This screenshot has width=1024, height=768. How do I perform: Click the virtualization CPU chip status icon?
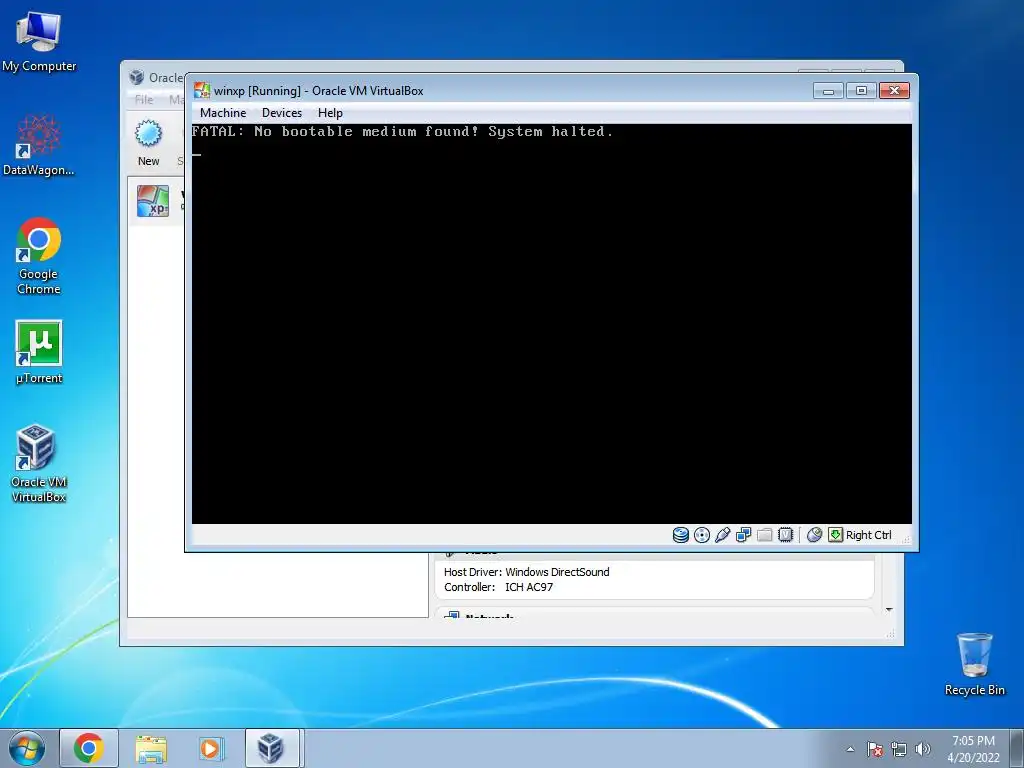tap(786, 535)
